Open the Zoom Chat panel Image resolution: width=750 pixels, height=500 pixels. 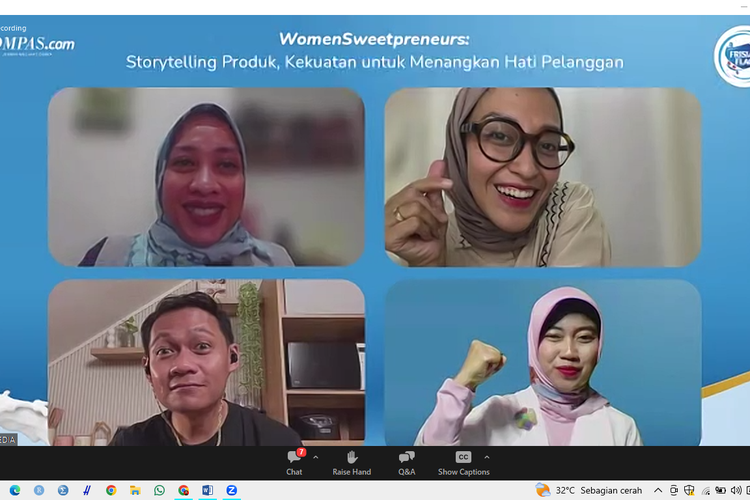point(294,460)
